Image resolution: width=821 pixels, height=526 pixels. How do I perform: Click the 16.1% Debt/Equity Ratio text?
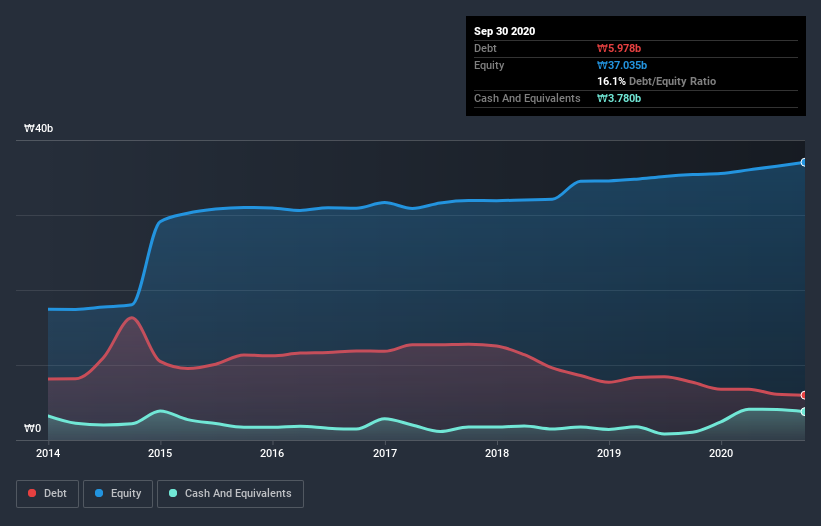[657, 81]
